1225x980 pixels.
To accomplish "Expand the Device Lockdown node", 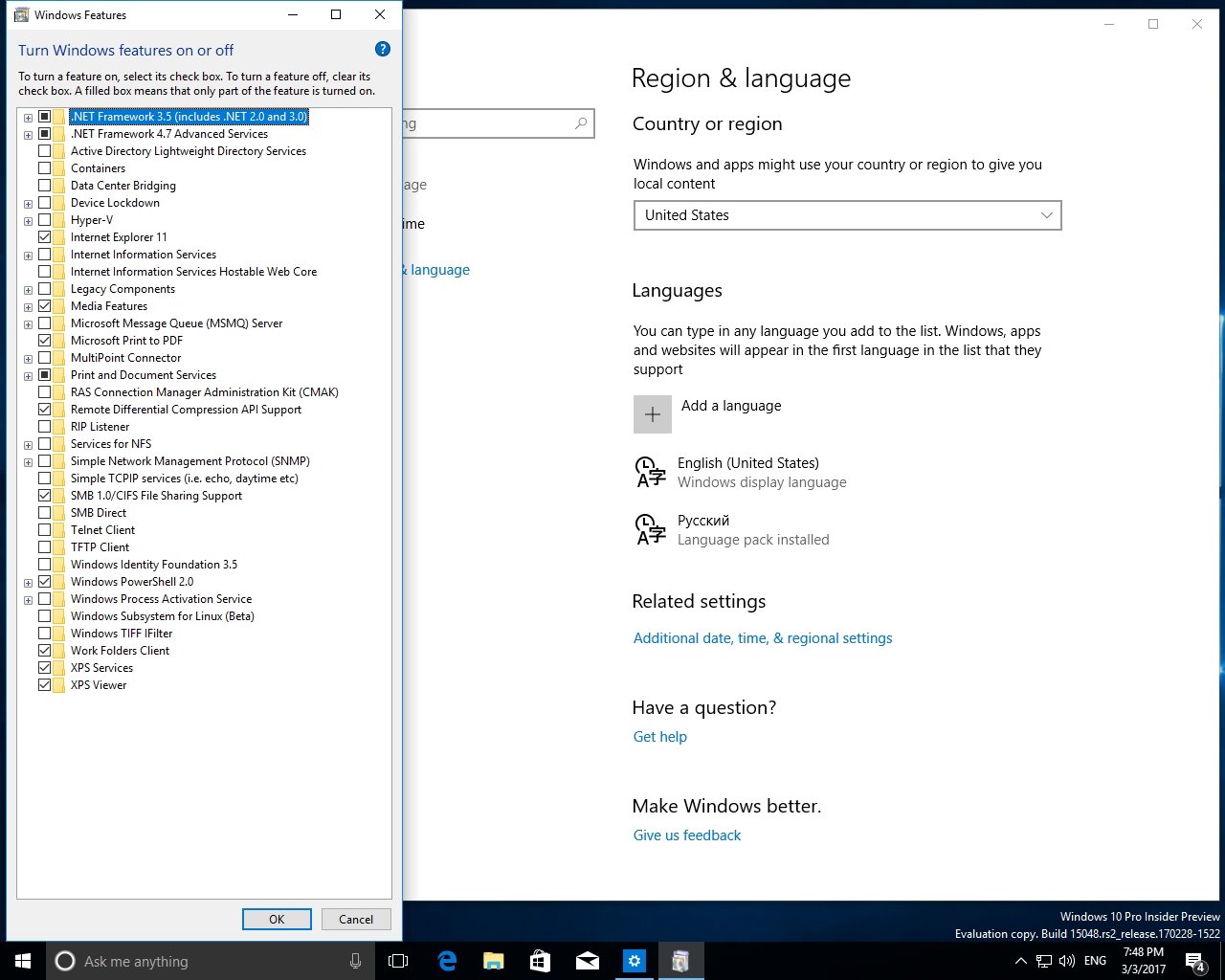I will pyautogui.click(x=28, y=204).
